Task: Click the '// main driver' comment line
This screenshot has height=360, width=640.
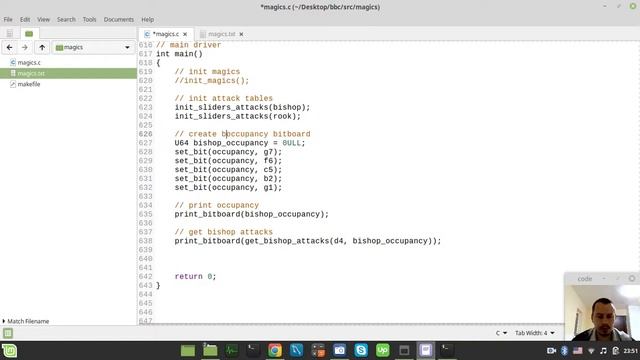Action: point(189,45)
